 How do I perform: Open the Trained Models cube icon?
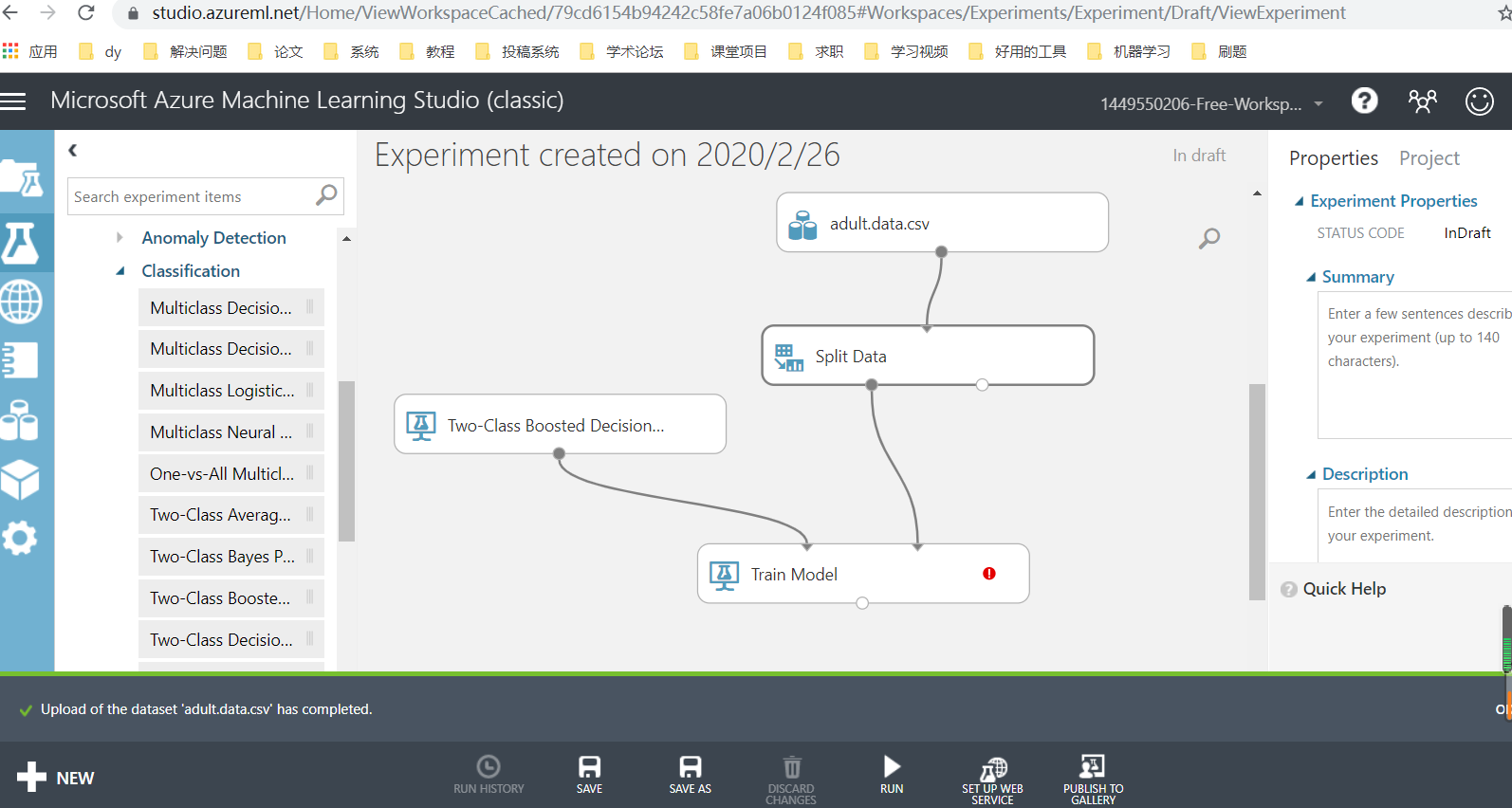point(21,480)
